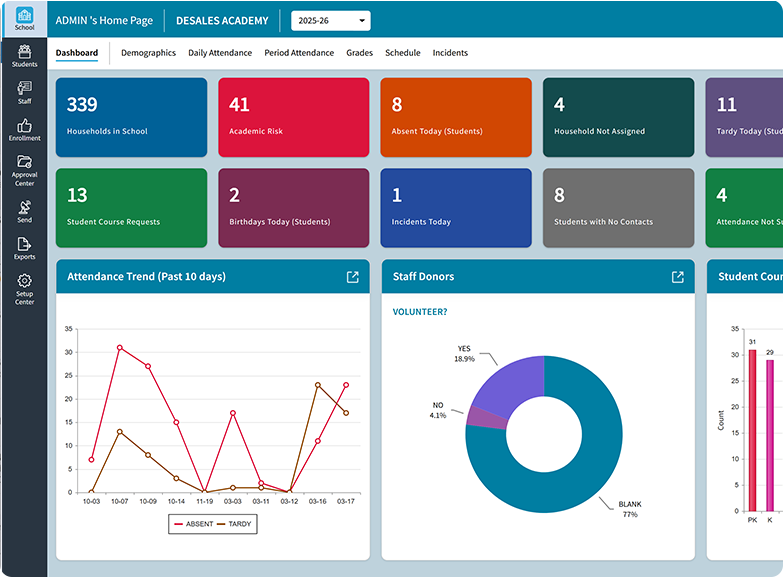Image resolution: width=783 pixels, height=577 pixels.
Task: Open the 1 Incidents Today tile
Action: (456, 208)
